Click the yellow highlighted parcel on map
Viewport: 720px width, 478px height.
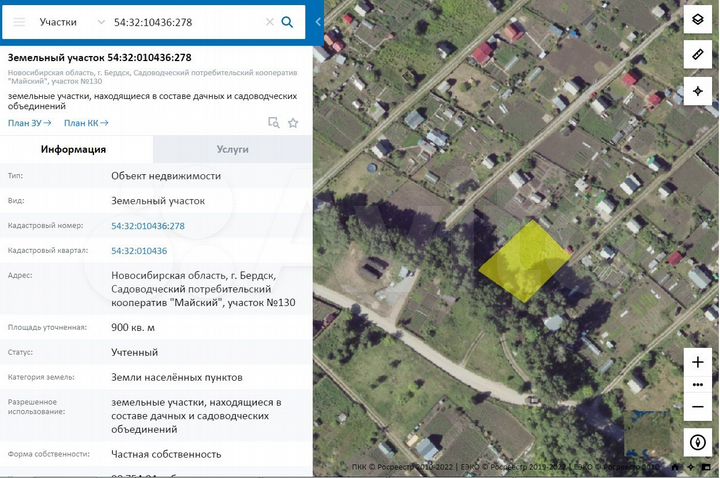523,262
